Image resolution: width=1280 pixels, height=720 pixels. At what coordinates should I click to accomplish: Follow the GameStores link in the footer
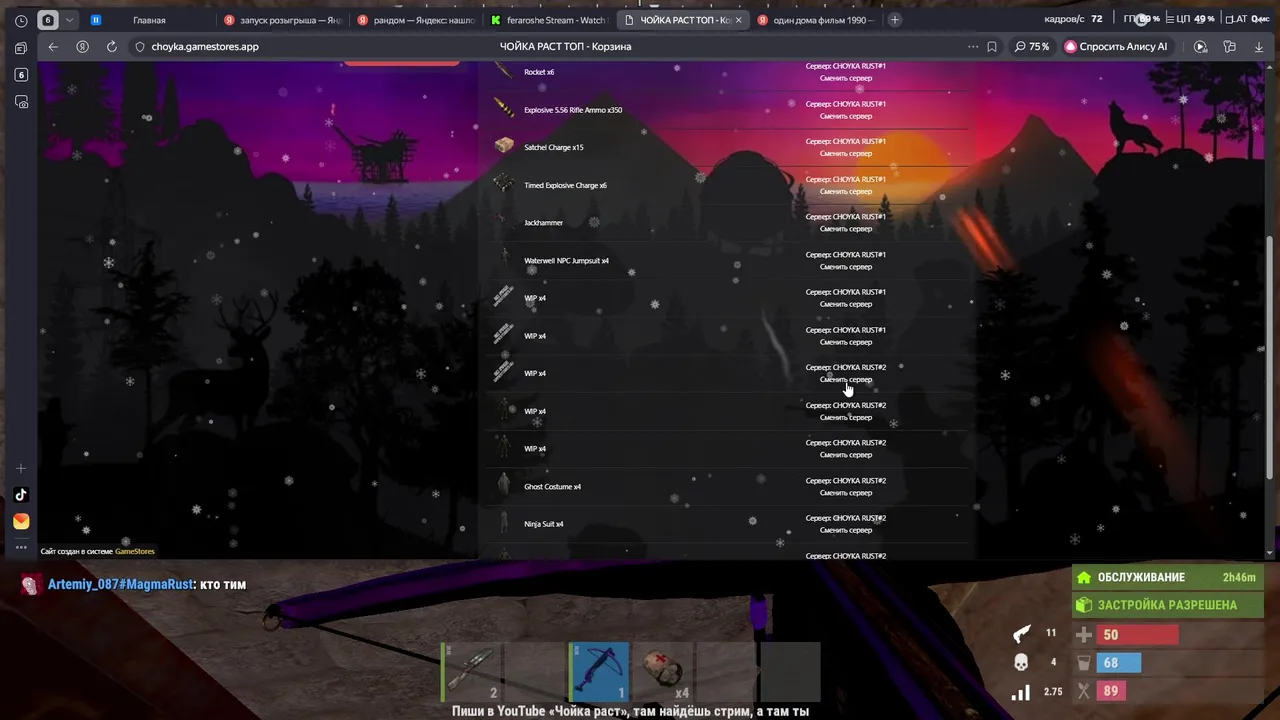[x=135, y=551]
